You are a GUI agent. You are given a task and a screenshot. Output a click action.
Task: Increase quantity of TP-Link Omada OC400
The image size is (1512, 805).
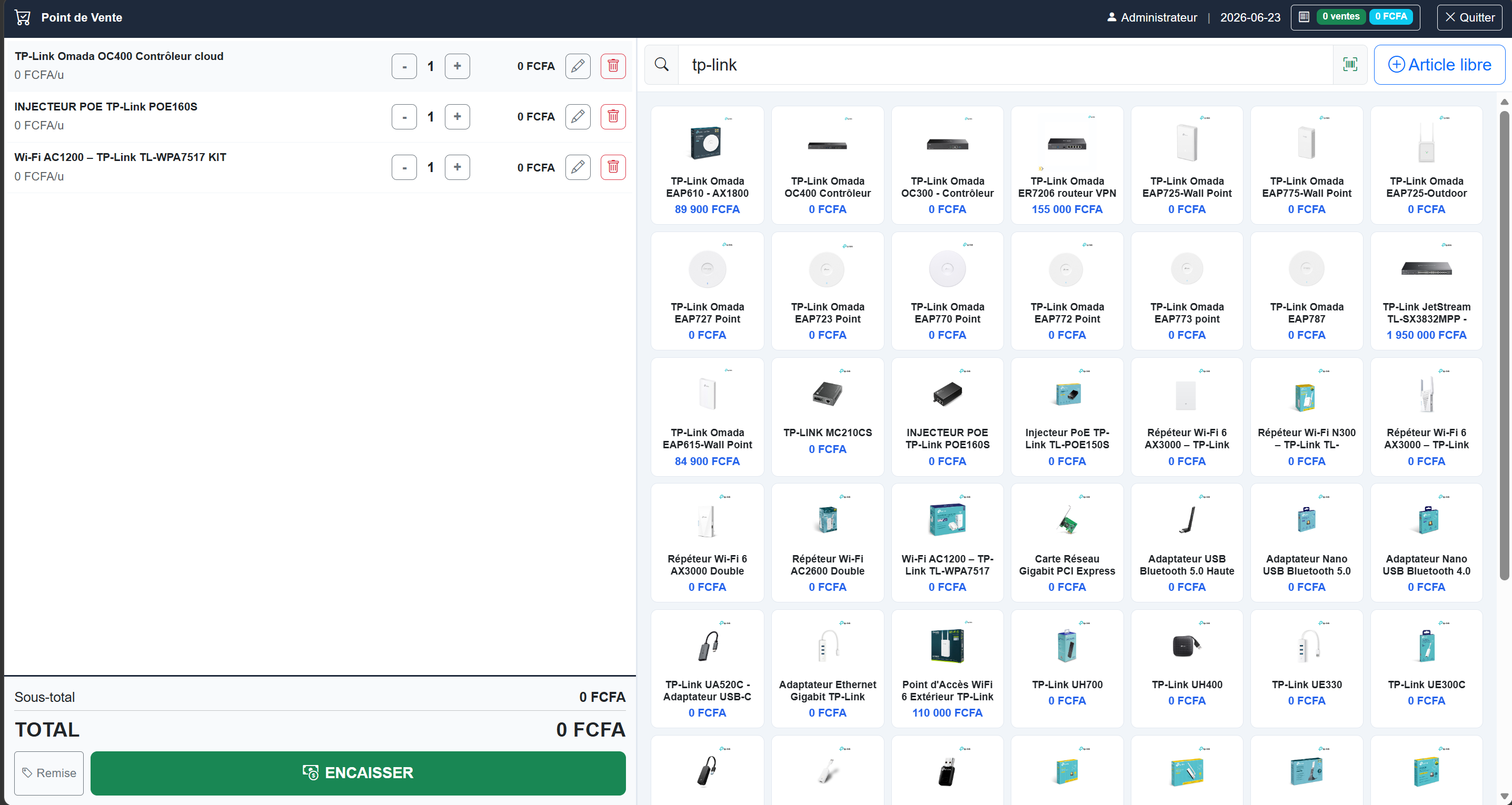click(457, 66)
